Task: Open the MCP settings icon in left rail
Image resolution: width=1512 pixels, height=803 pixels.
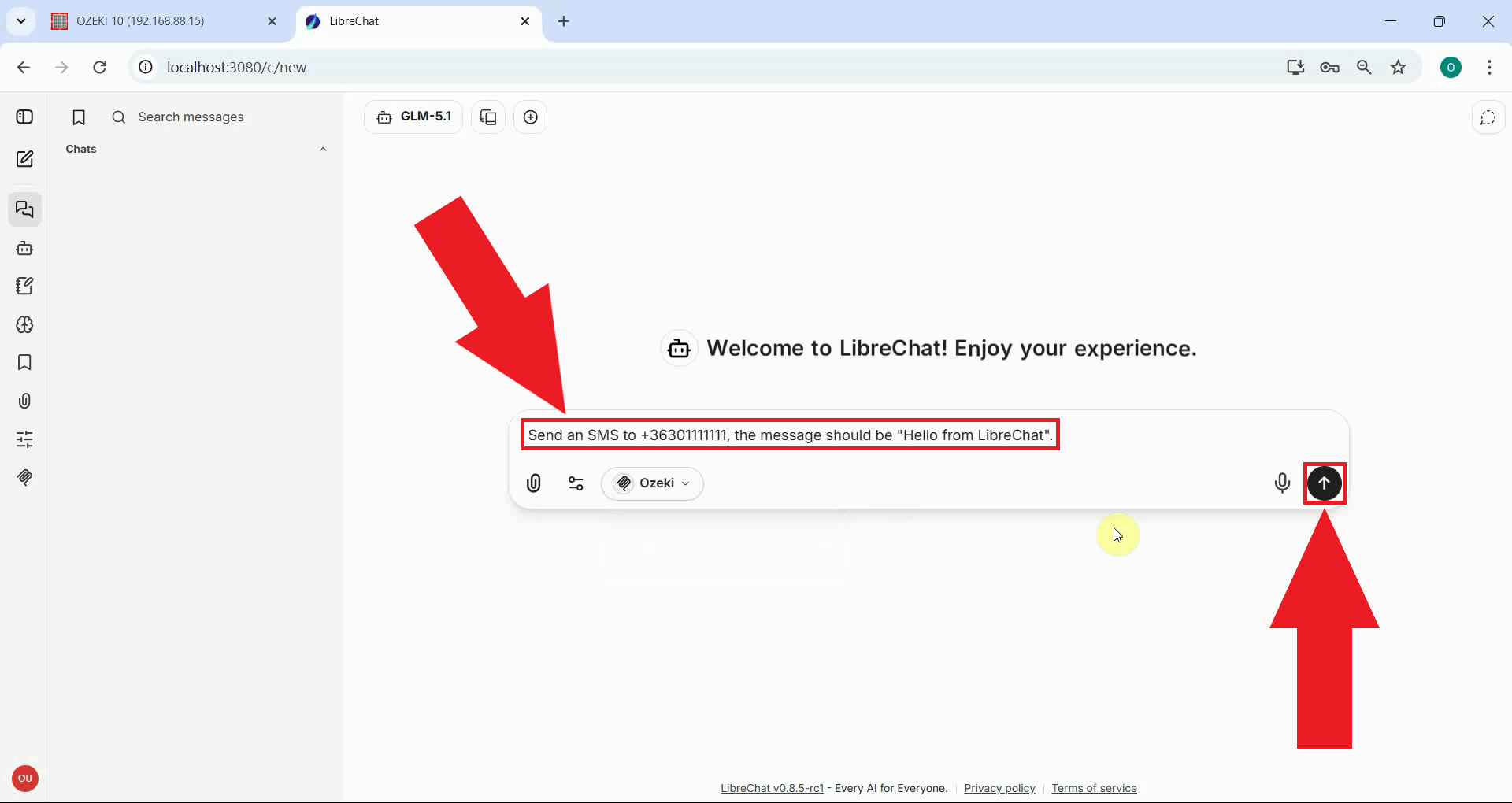Action: (x=24, y=477)
